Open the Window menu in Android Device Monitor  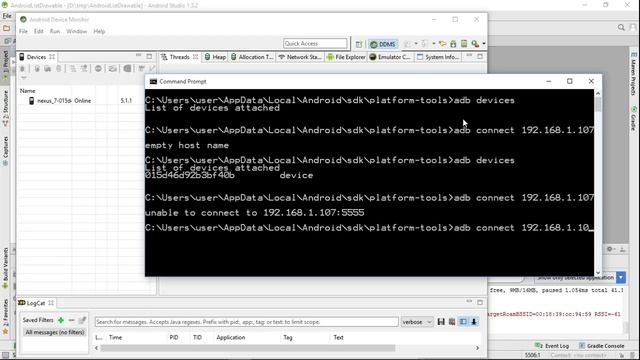[76, 31]
